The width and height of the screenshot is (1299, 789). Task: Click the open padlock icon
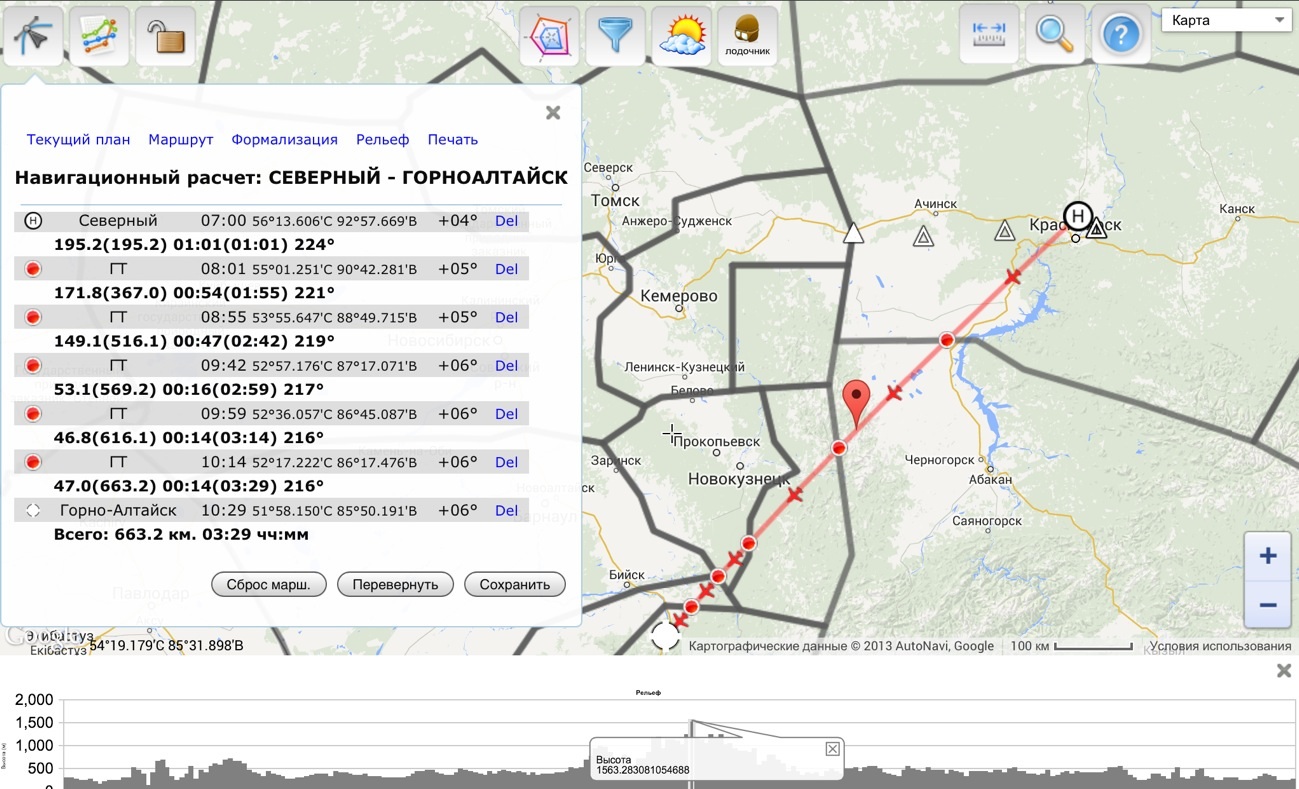165,35
